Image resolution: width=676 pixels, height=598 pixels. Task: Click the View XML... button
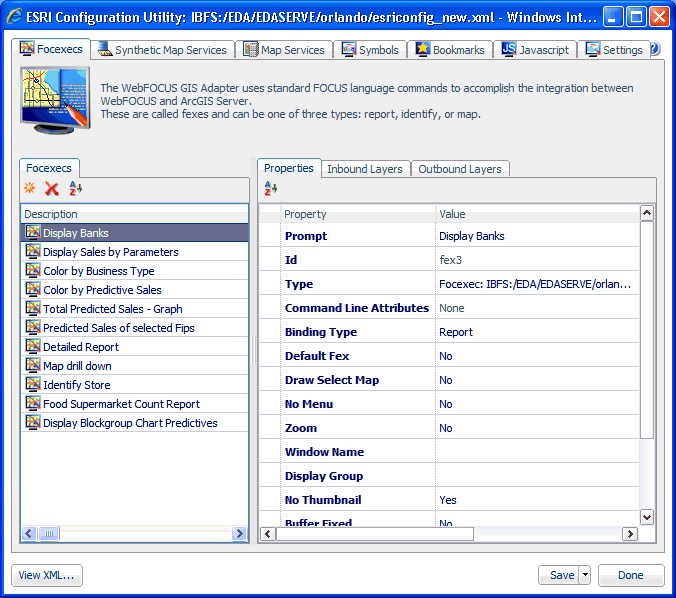pos(47,575)
